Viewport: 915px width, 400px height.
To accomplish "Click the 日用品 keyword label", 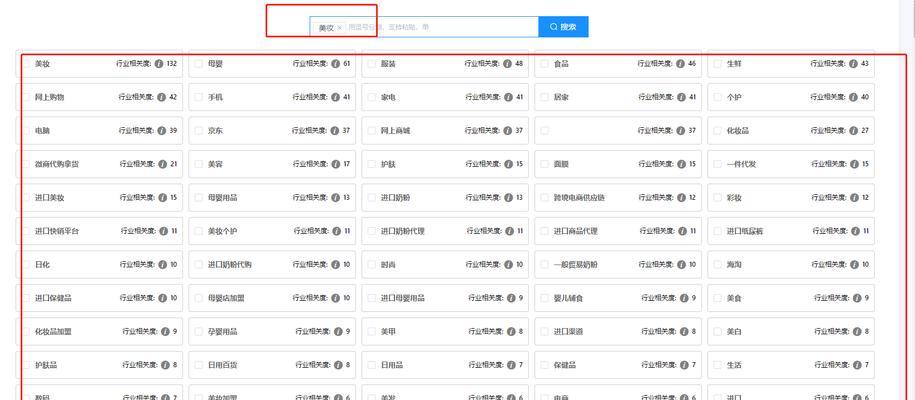I will pyautogui.click(x=392, y=365).
